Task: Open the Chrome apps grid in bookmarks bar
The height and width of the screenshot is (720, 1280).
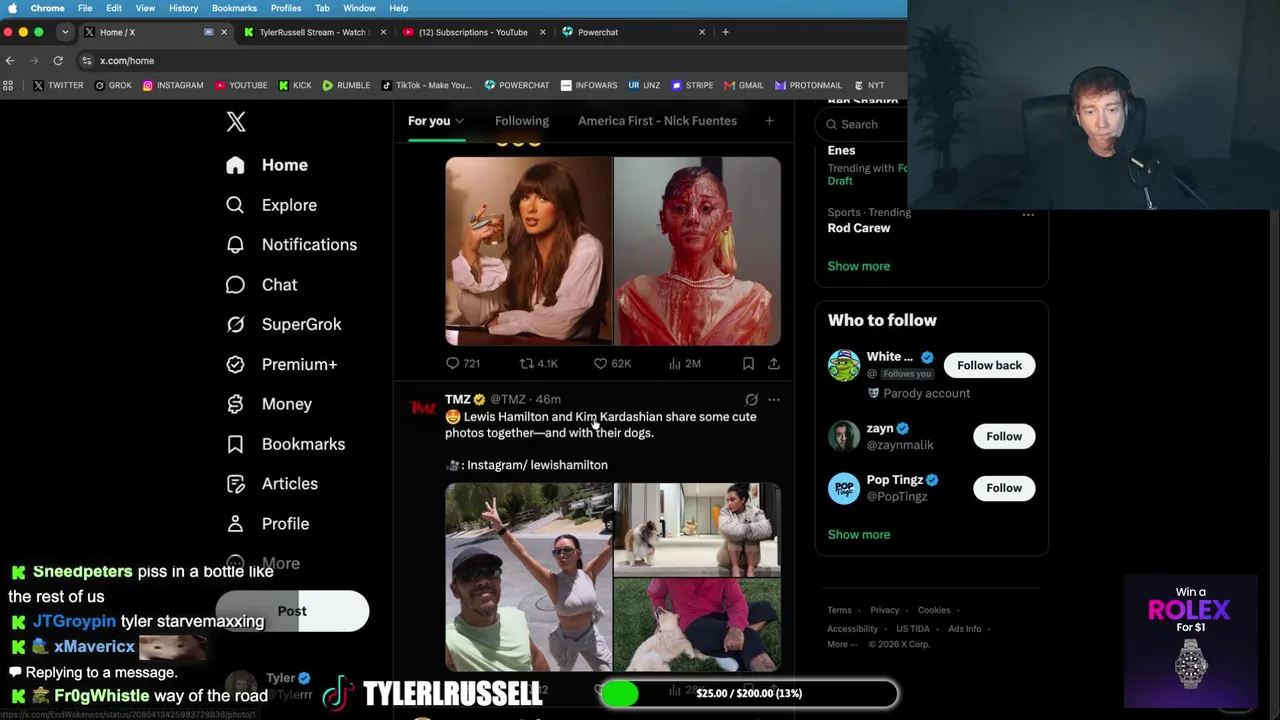Action: coord(9,86)
